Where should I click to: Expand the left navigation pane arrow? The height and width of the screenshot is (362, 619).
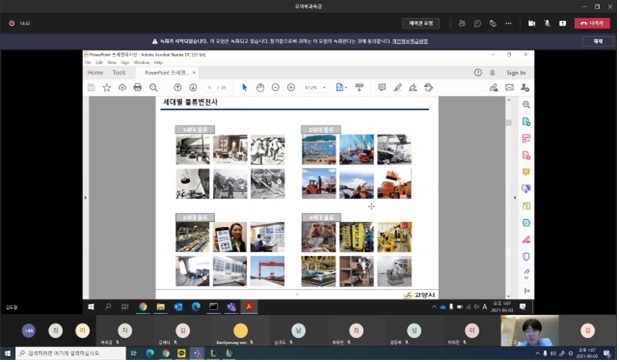coord(86,197)
